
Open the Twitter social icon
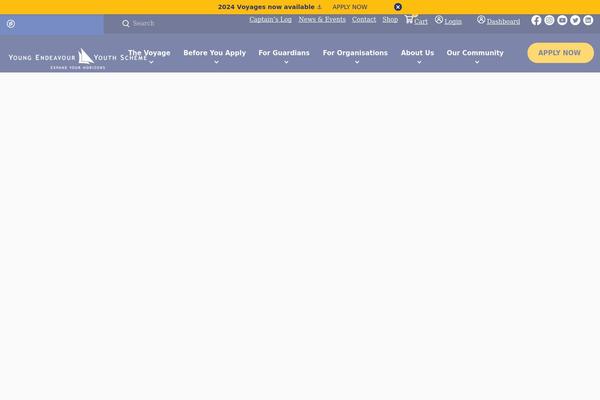[575, 20]
